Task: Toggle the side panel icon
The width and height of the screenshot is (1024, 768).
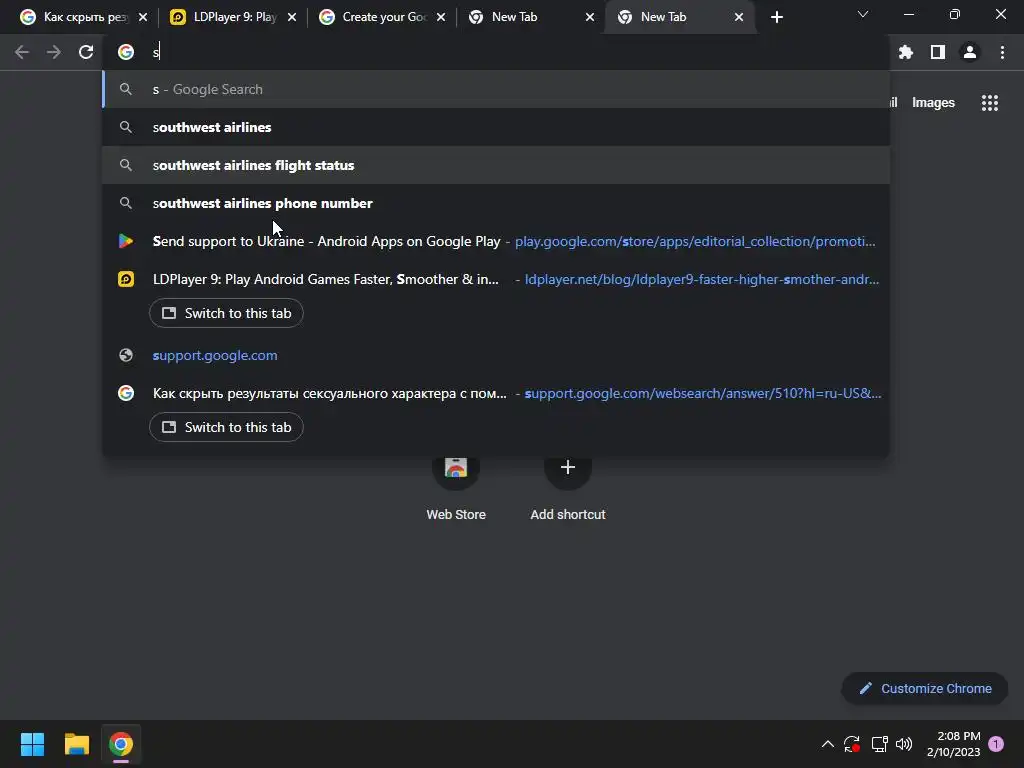Action: [x=938, y=52]
